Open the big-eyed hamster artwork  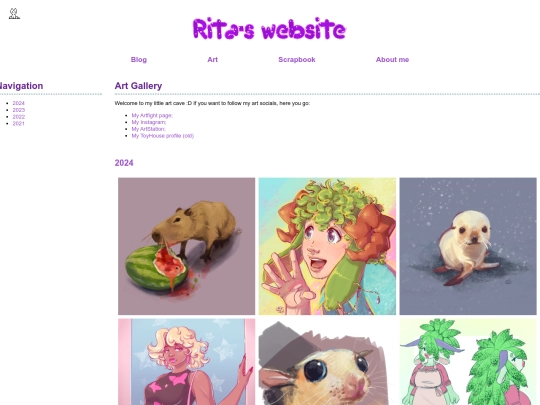pos(327,362)
